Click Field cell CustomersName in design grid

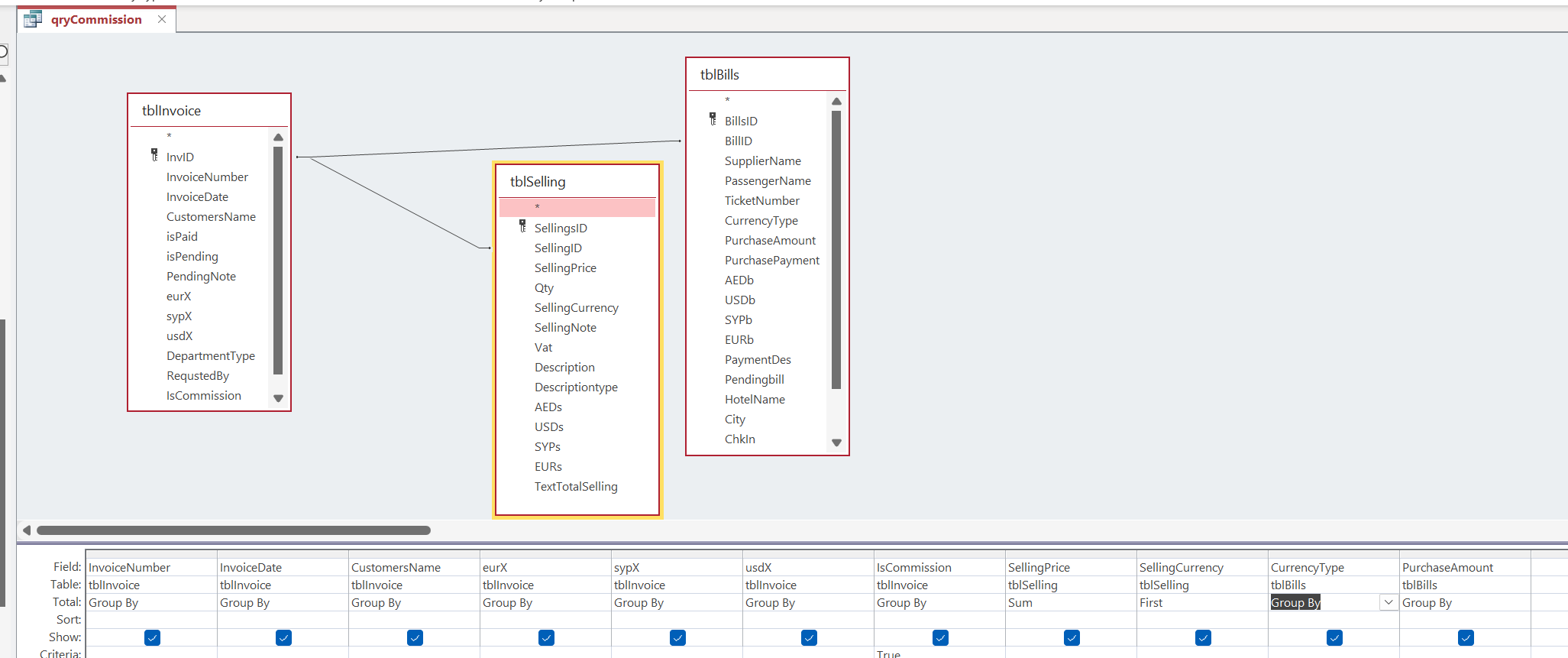coord(414,567)
